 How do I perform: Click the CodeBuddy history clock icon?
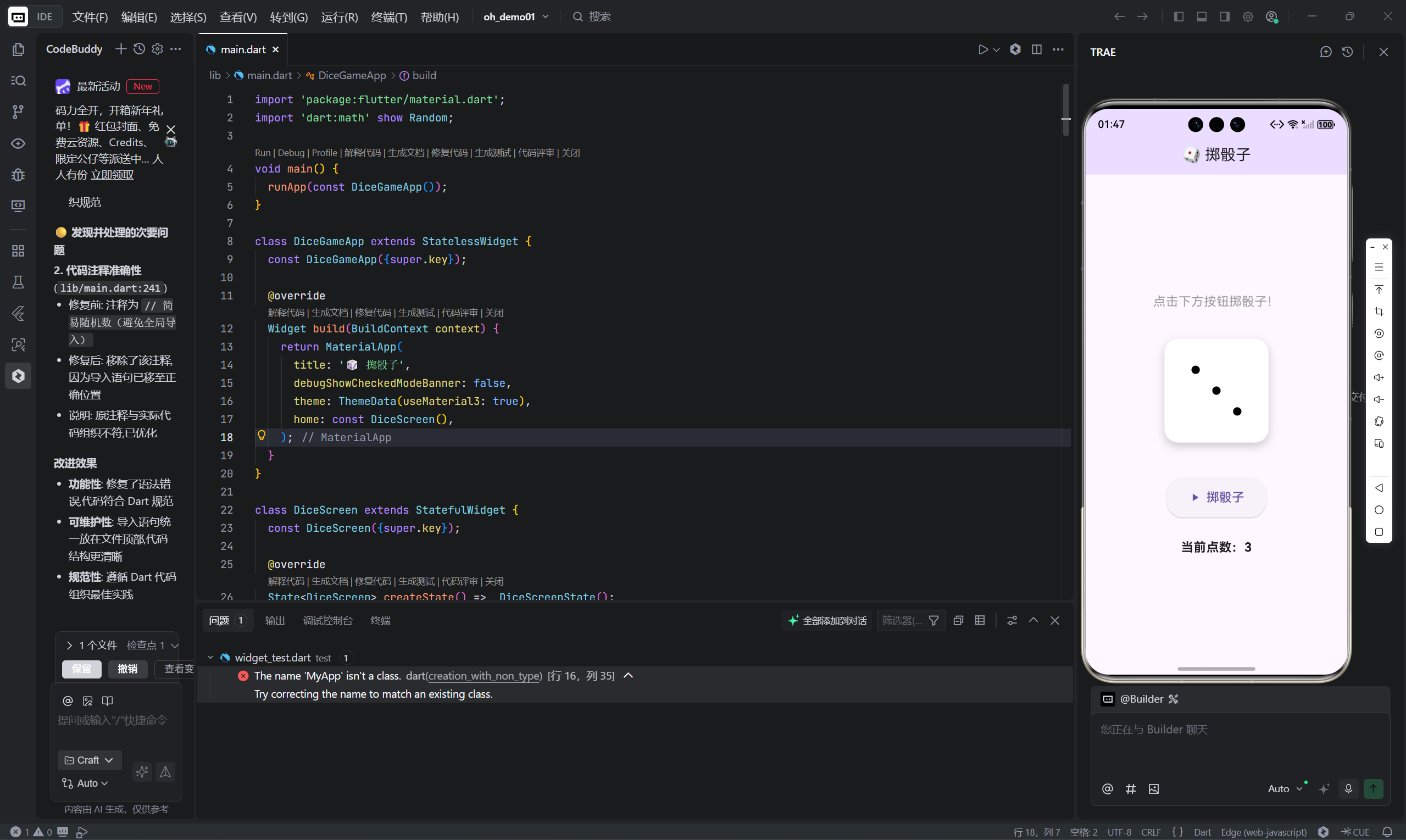139,49
